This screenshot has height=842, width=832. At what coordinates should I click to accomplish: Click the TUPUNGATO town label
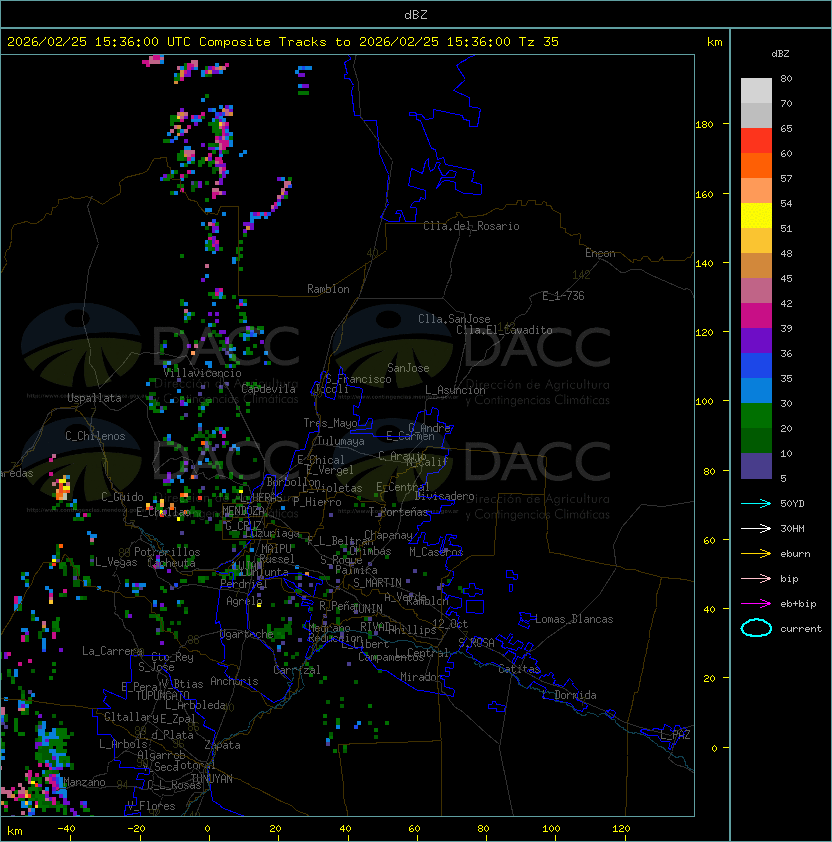coord(162,695)
